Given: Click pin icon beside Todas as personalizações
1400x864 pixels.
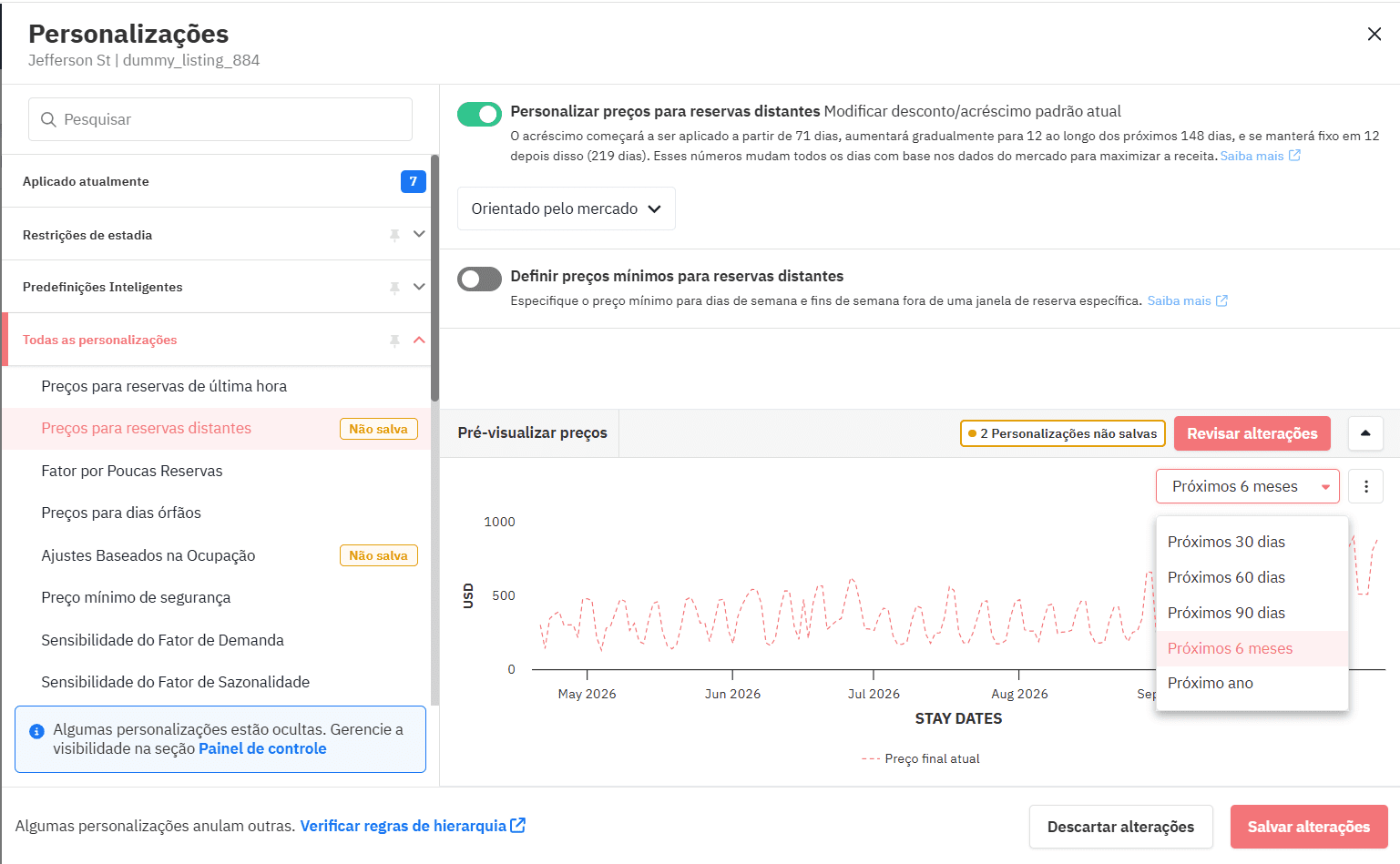Looking at the screenshot, I should click(394, 341).
